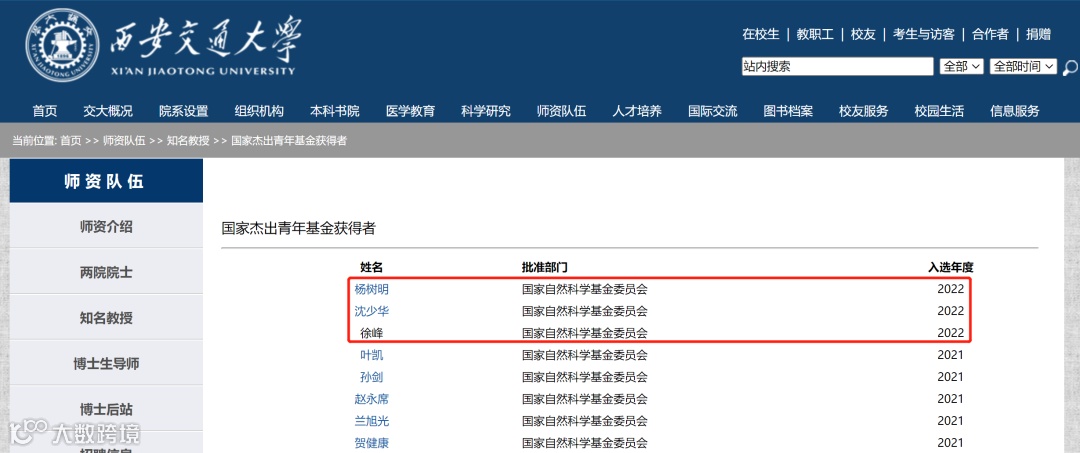Image resolution: width=1080 pixels, height=453 pixels.
Task: Open the 全部时间 time range dropdown
Action: pos(1023,66)
